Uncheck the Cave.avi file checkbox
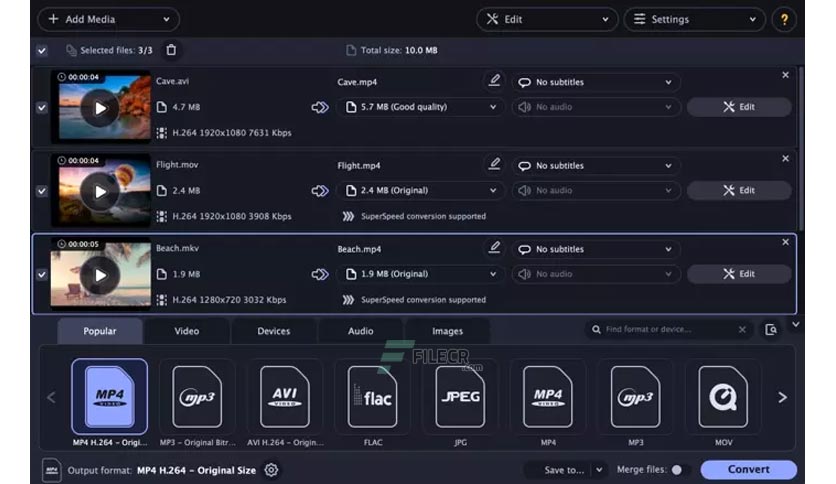Image resolution: width=836 pixels, height=484 pixels. pos(42,107)
